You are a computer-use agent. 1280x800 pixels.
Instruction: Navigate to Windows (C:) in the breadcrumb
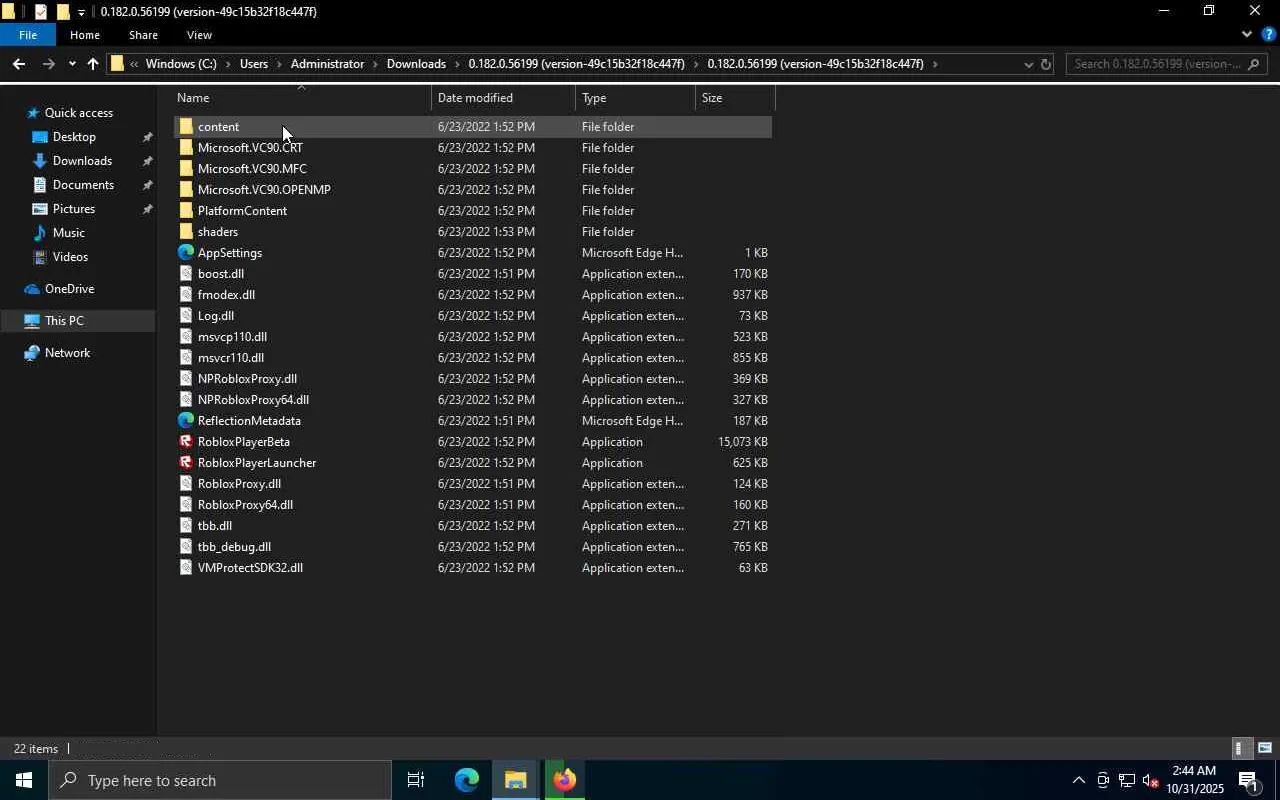[181, 64]
